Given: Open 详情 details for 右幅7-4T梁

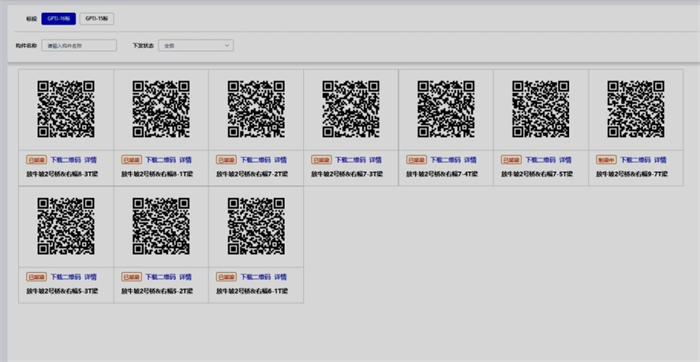Looking at the screenshot, I should pyautogui.click(x=470, y=160).
